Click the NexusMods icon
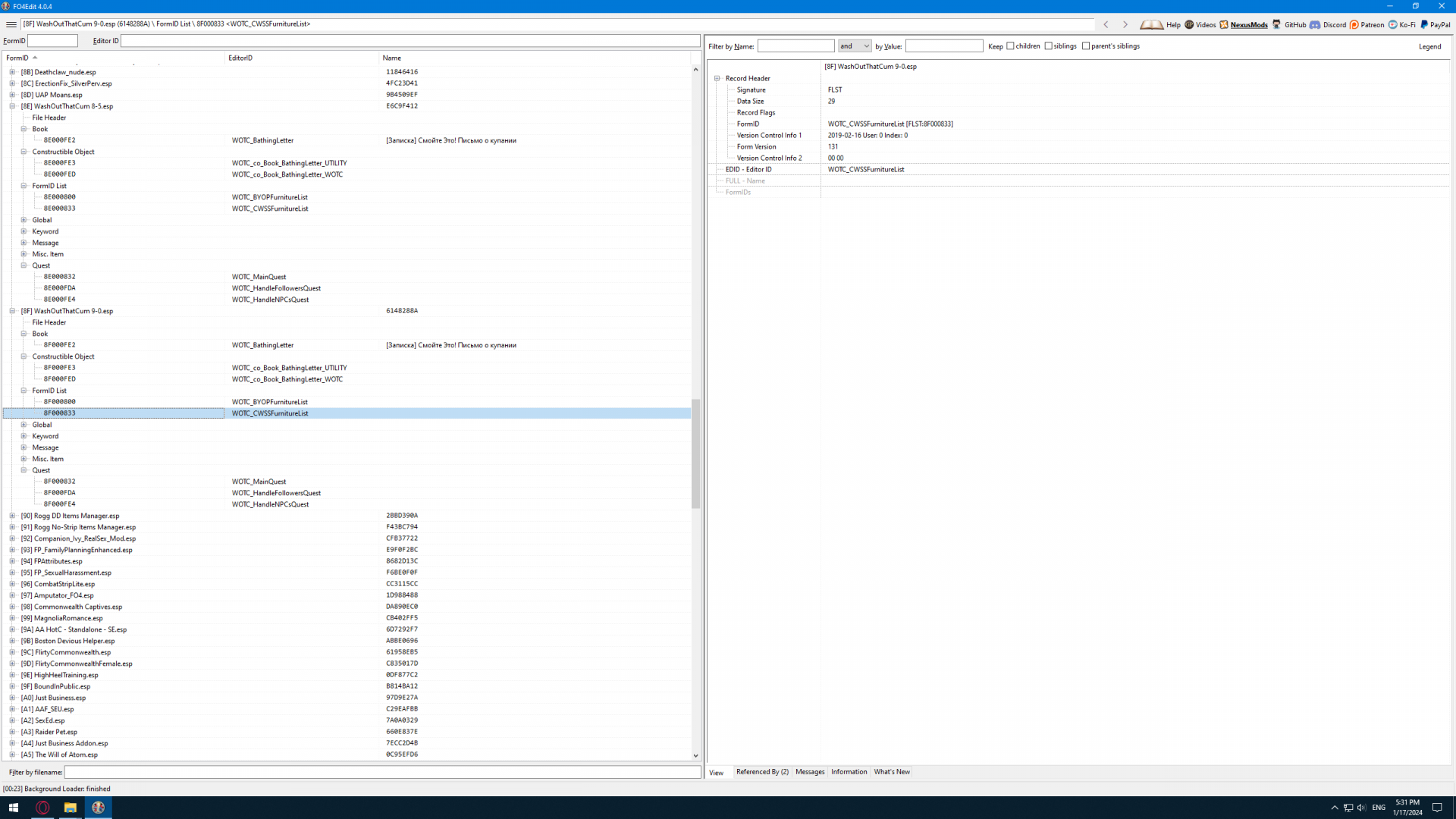Viewport: 1456px width, 819px height. pyautogui.click(x=1224, y=24)
